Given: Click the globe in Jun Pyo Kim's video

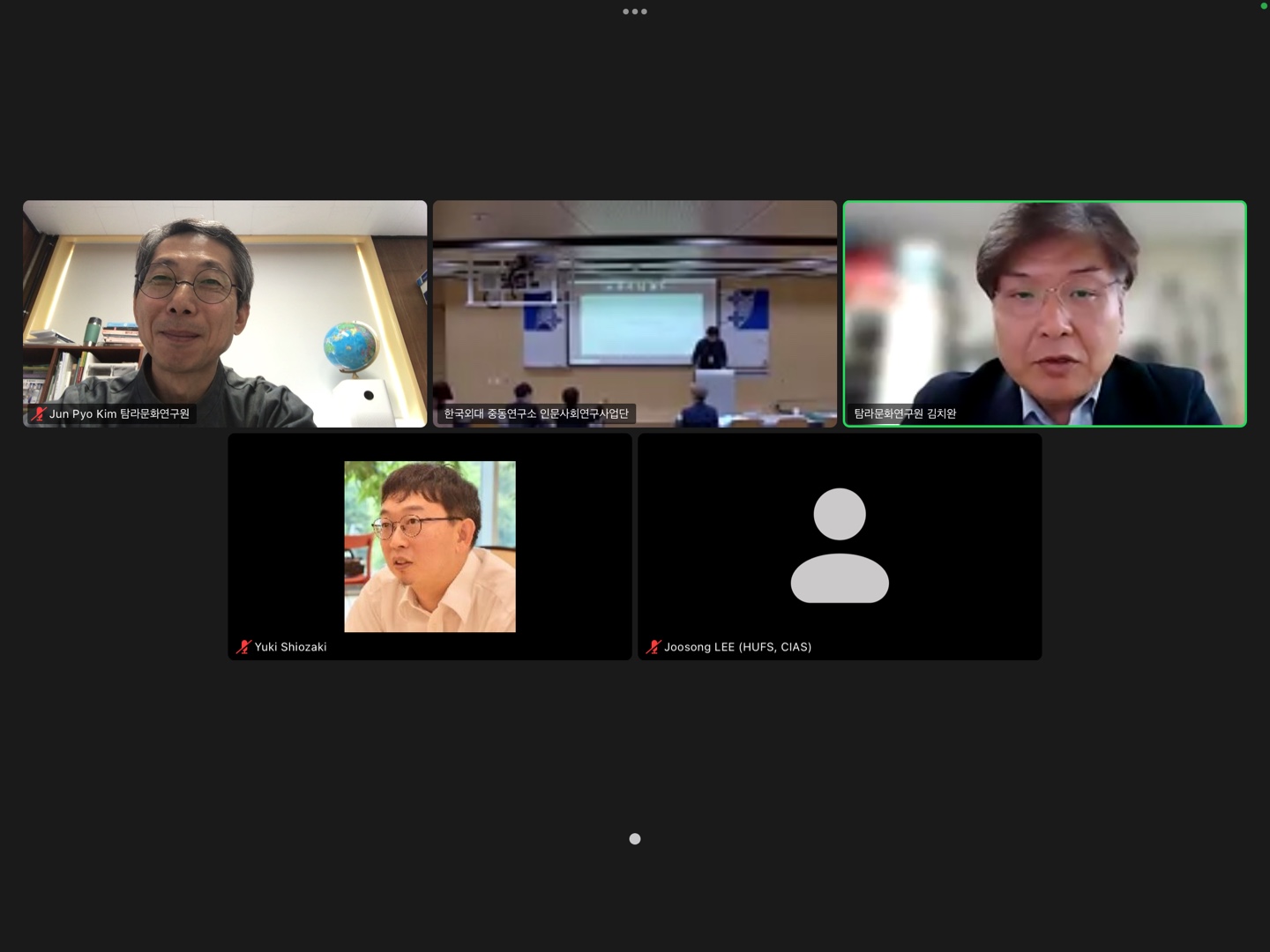Looking at the screenshot, I should pyautogui.click(x=350, y=346).
